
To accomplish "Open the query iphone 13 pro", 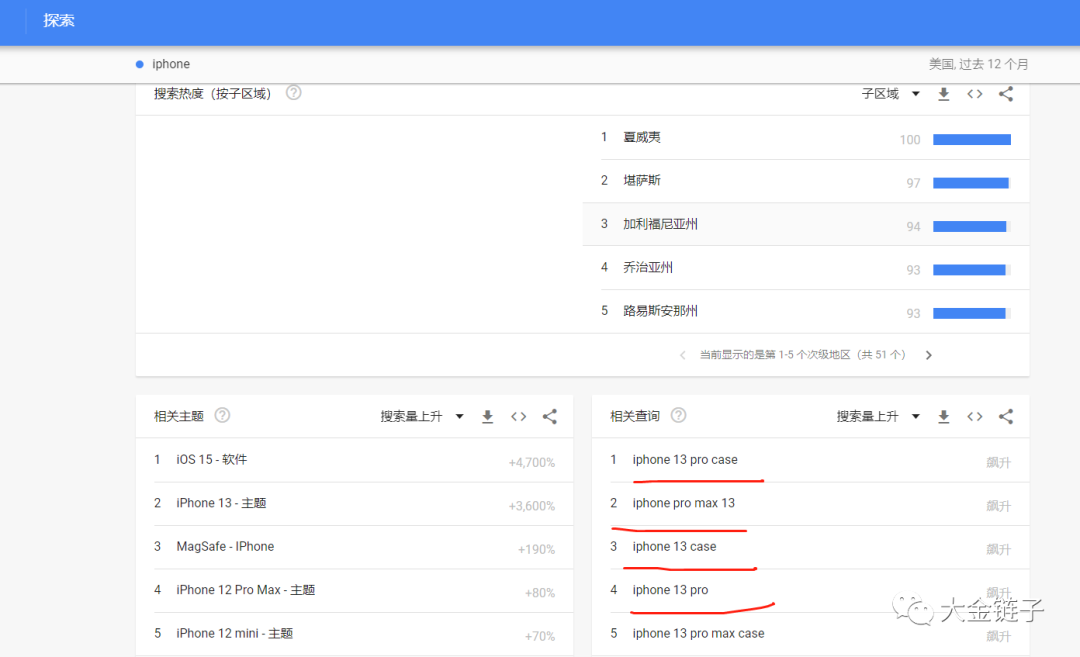I will [x=670, y=590].
